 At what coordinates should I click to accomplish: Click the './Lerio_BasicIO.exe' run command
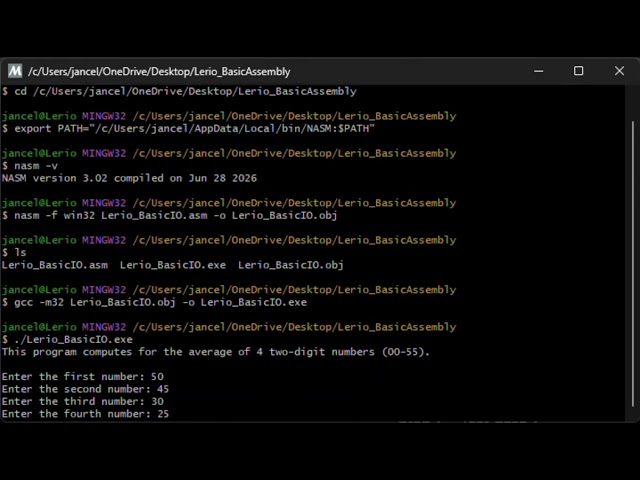pos(67,339)
